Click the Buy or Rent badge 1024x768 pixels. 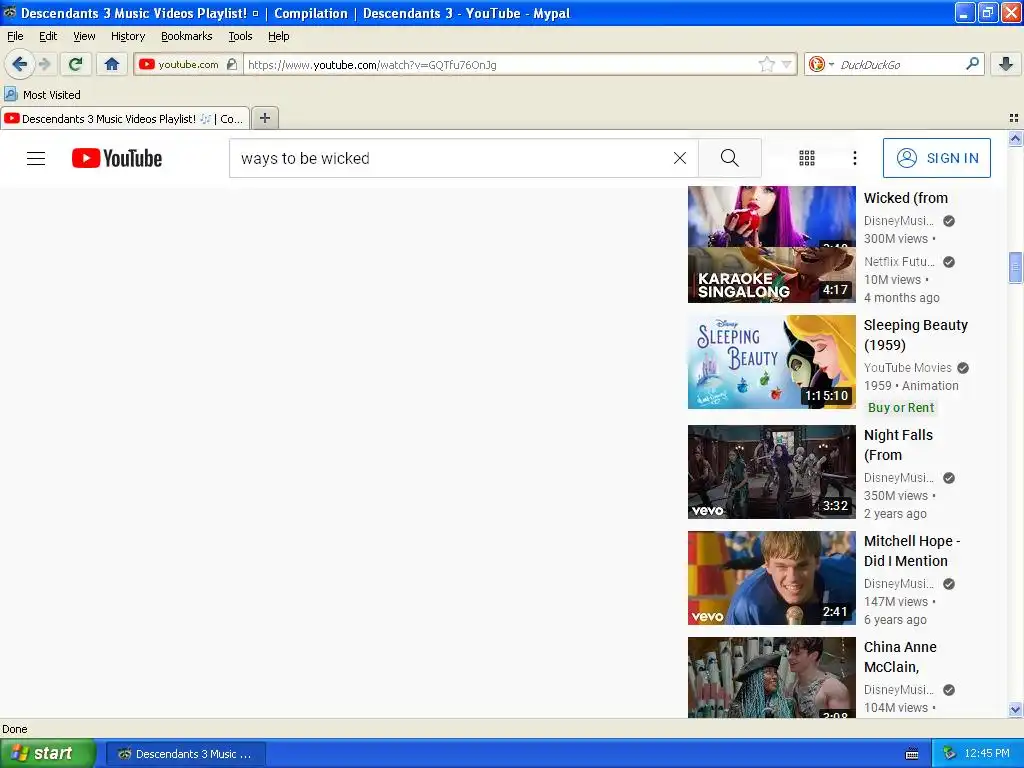(901, 408)
